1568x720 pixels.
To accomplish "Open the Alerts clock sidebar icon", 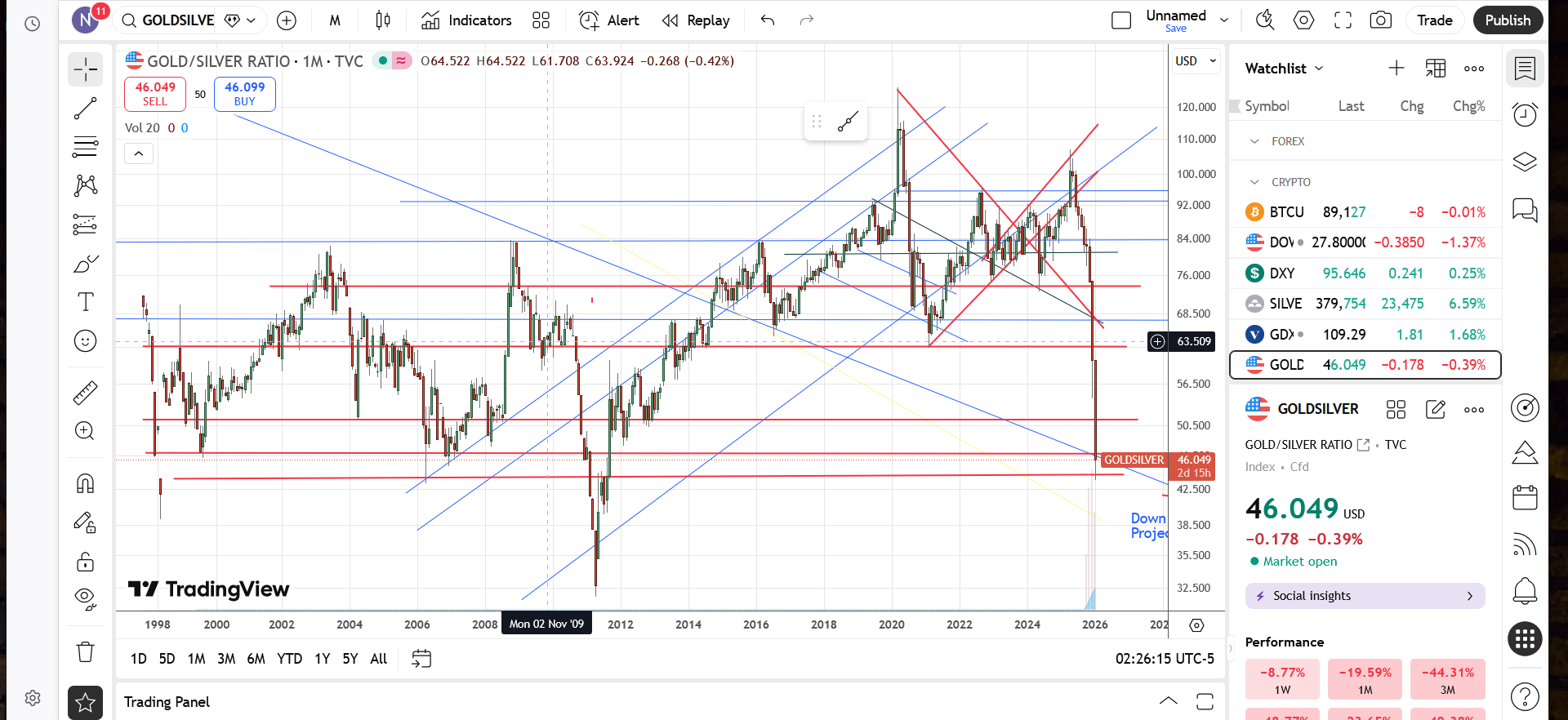I will 1525,114.
